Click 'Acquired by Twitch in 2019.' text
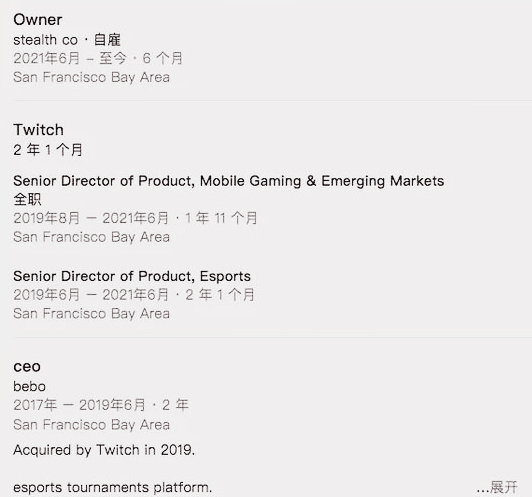Screen dimensions: 532x497 click(104, 450)
